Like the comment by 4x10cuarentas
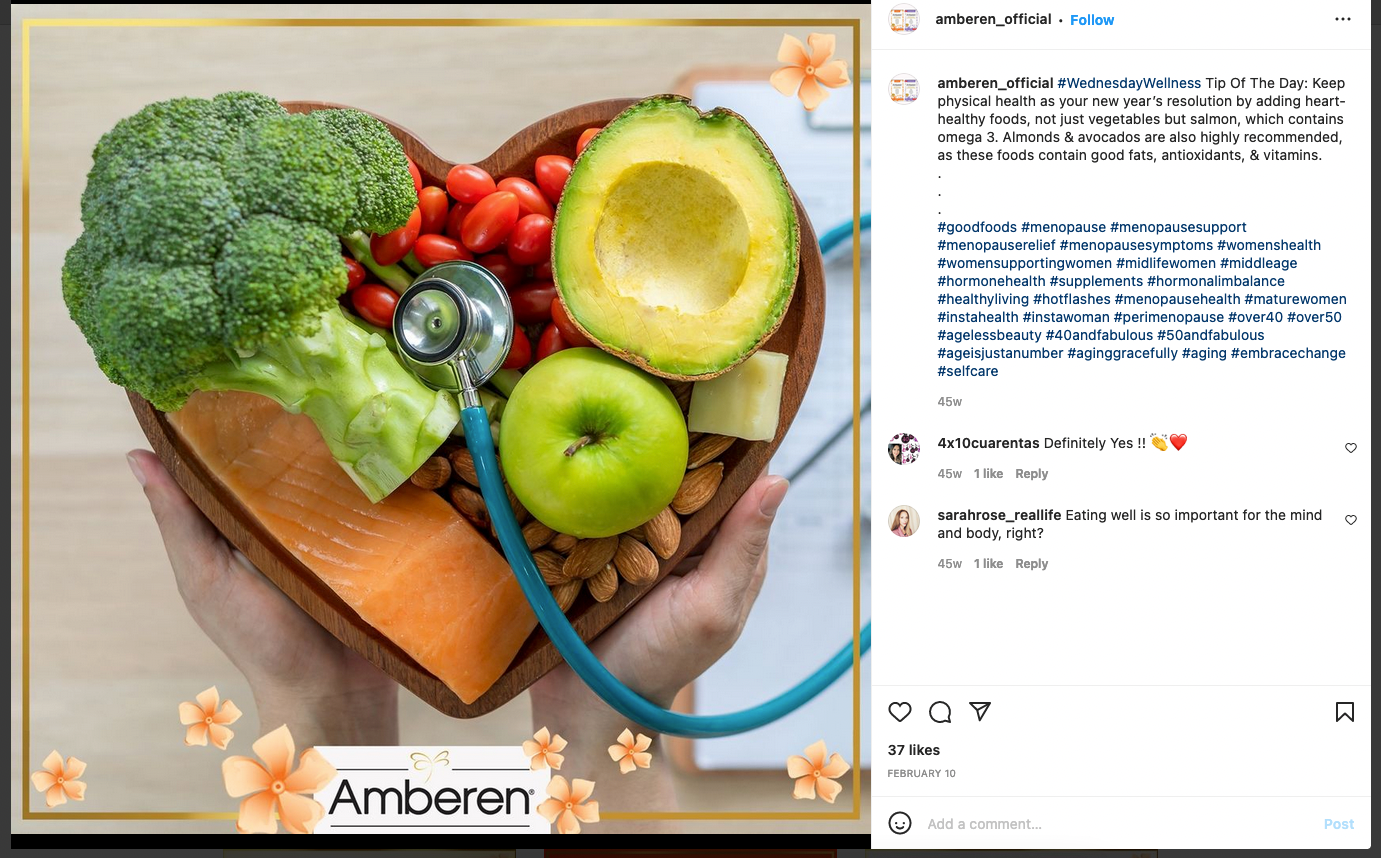 [x=1351, y=448]
